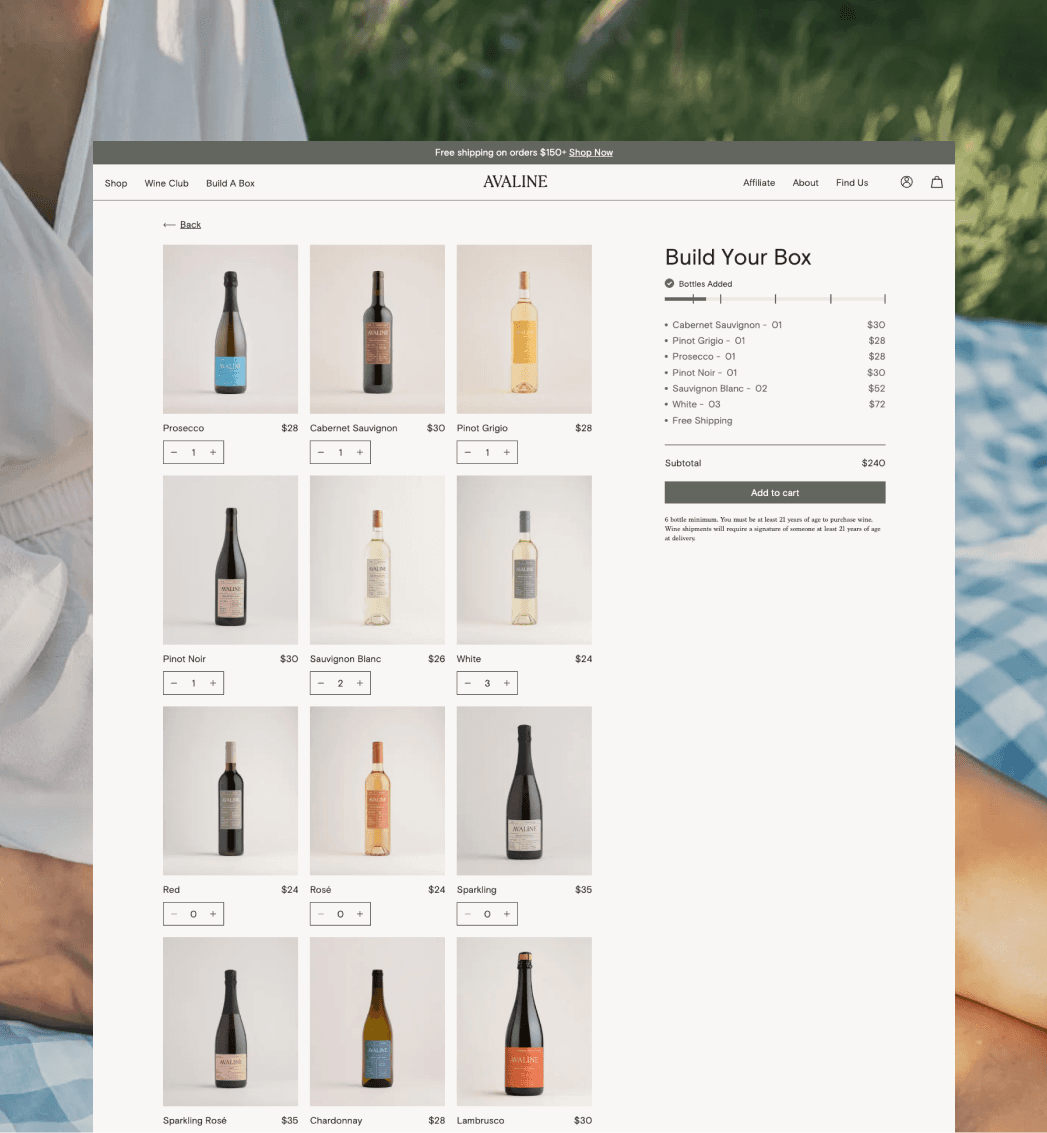Decrease Sauvignon Blanc quantity with the minus icon
This screenshot has height=1133, width=1047.
coord(320,683)
